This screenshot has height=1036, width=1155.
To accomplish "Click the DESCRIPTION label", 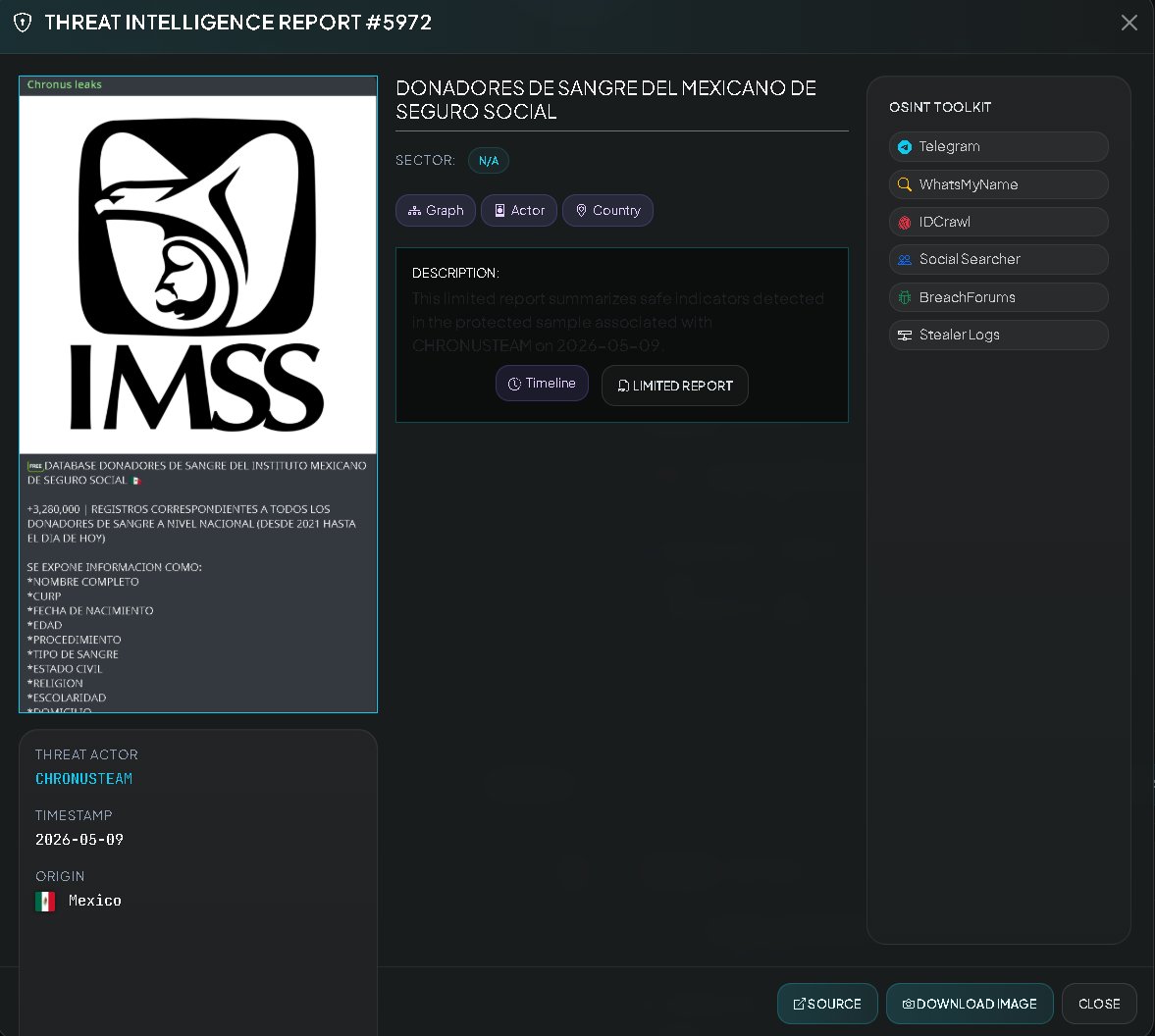I will pos(455,273).
